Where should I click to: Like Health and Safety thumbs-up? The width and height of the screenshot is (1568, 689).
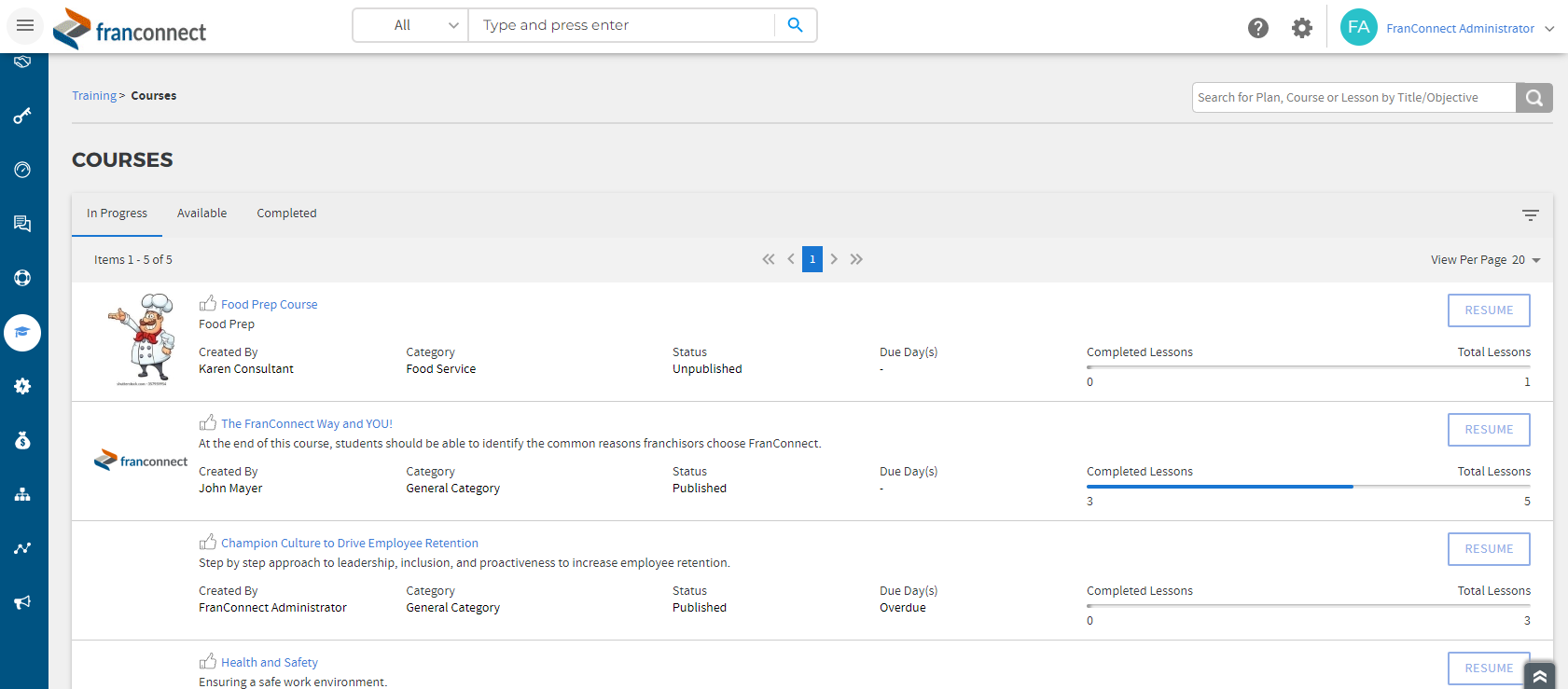(208, 661)
